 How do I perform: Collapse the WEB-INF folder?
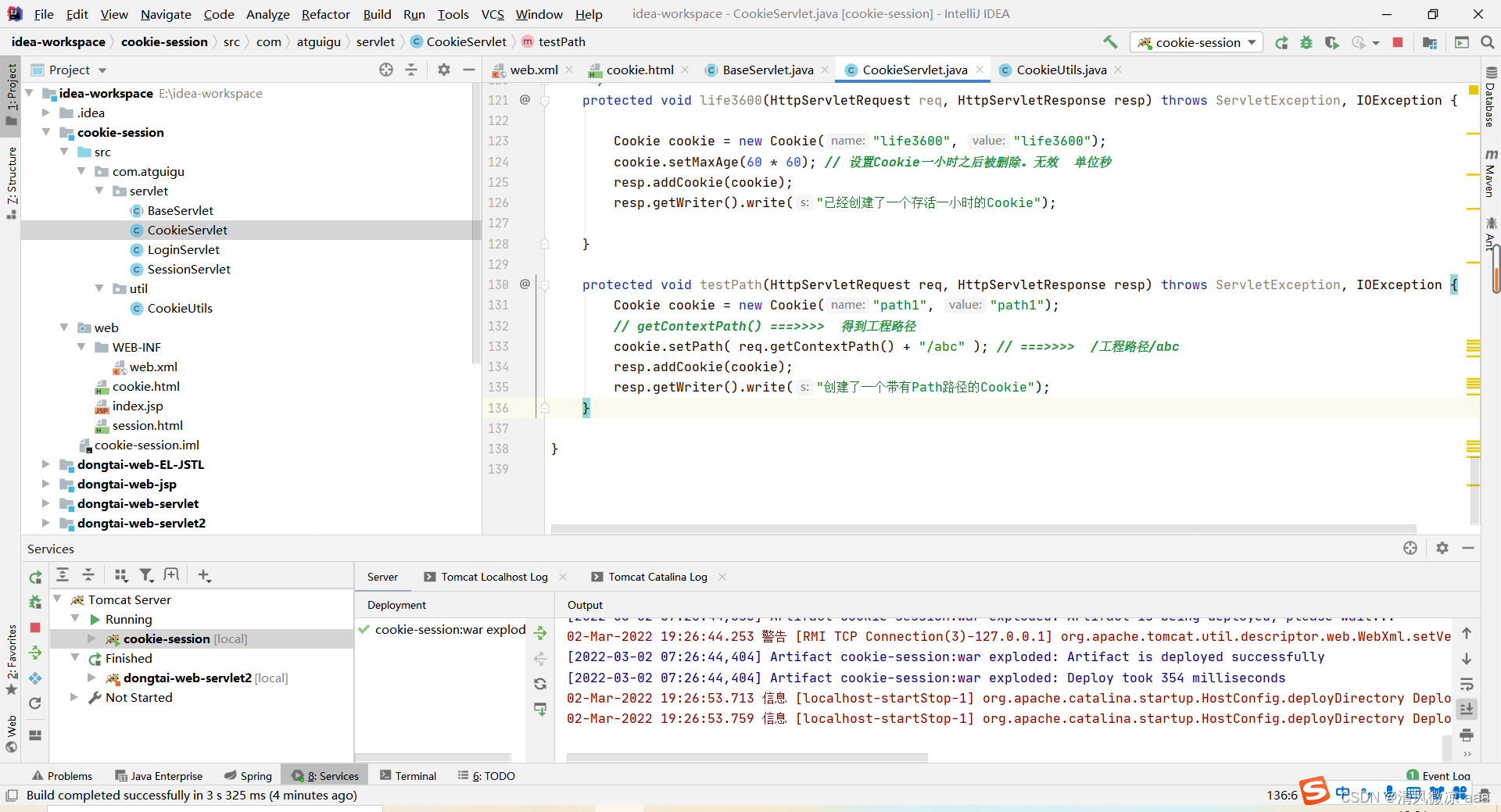(81, 347)
